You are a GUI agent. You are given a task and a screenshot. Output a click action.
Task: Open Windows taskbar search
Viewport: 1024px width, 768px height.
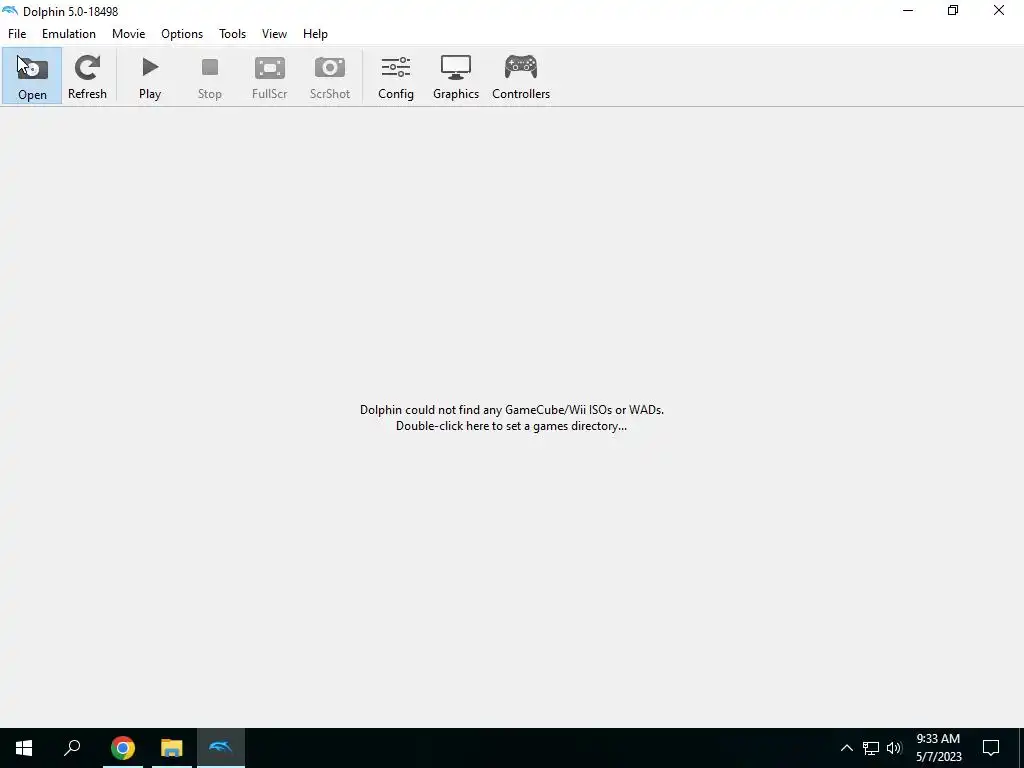pos(72,748)
